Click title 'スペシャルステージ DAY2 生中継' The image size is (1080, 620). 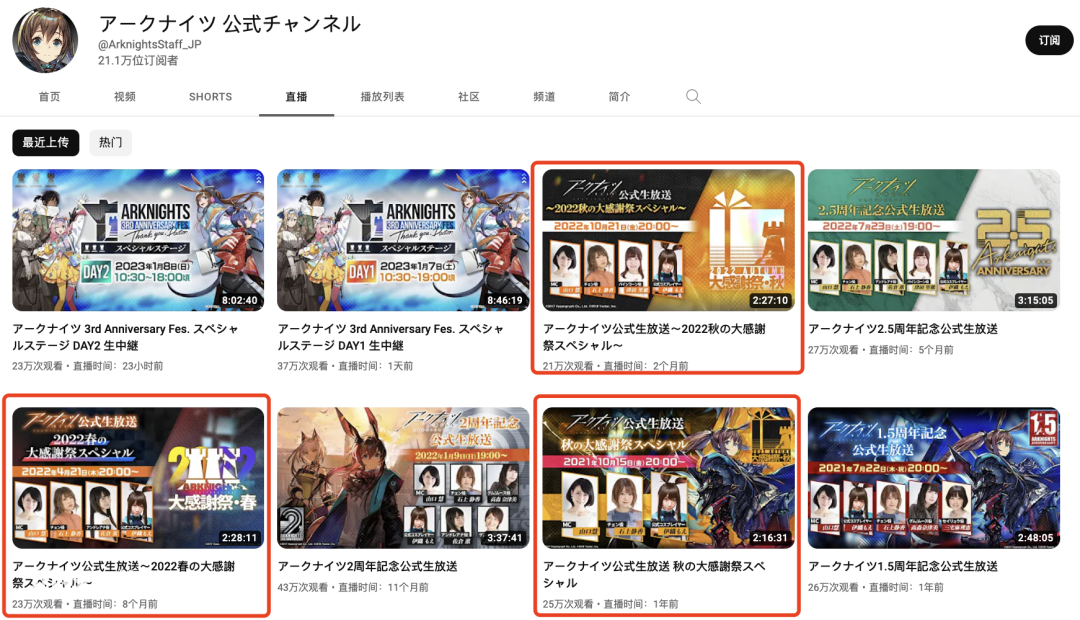[x=125, y=338]
